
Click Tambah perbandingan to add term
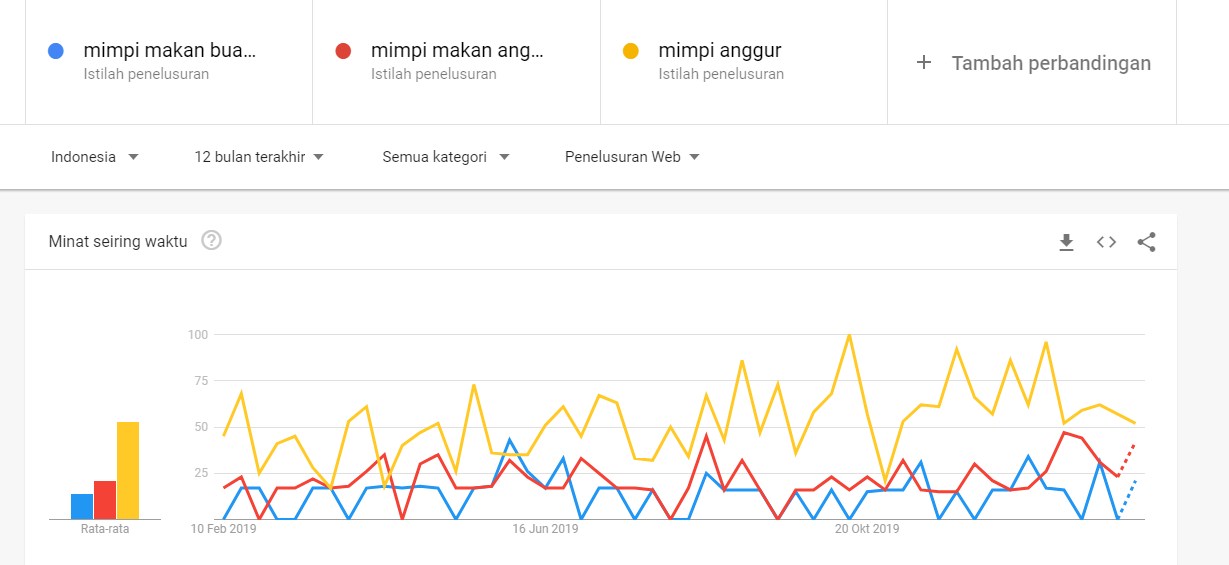tap(1050, 63)
